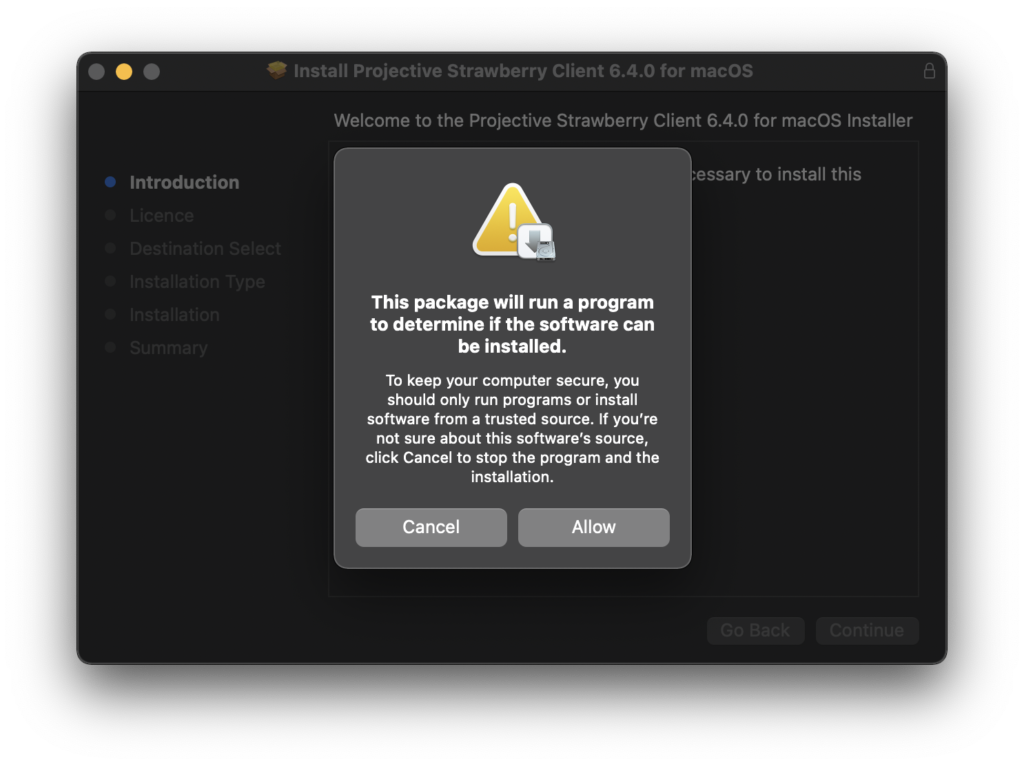Click the yellow warning triangle icon
The height and width of the screenshot is (766, 1024).
coord(507,219)
